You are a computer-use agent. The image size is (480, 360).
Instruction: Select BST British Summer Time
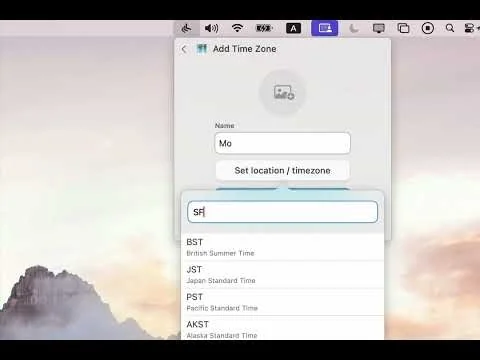click(283, 247)
